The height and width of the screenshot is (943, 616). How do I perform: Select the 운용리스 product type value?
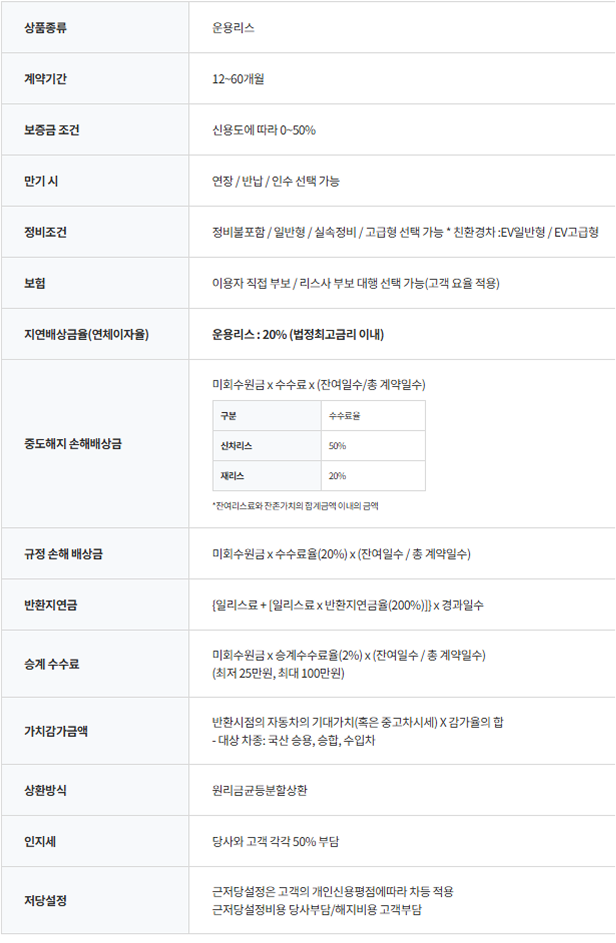click(x=233, y=27)
